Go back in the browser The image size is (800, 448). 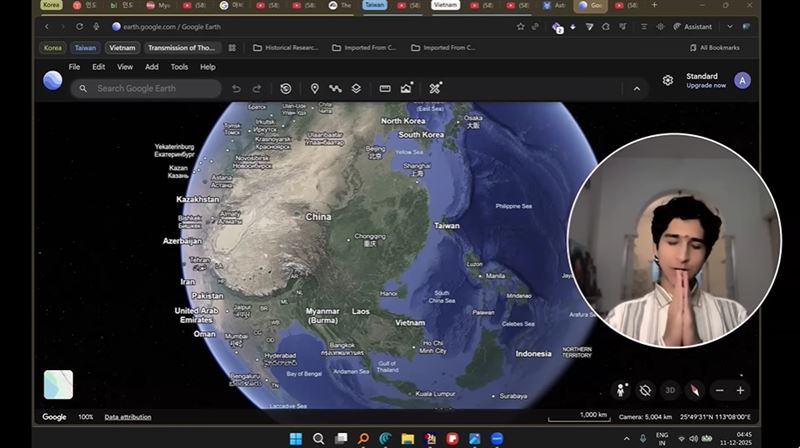(46, 27)
